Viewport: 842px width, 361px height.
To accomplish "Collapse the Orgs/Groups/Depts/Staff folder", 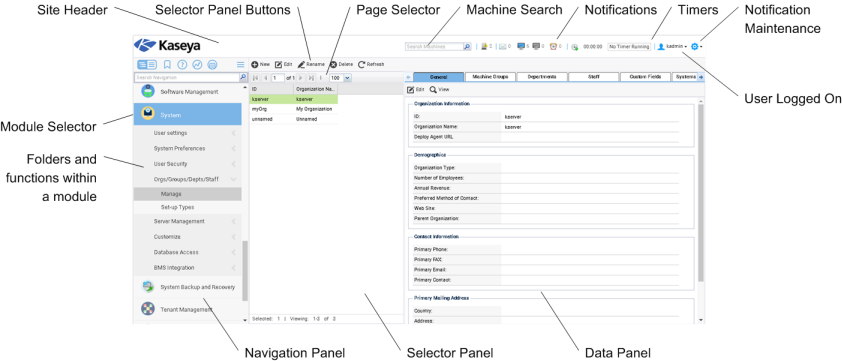I will click(187, 179).
